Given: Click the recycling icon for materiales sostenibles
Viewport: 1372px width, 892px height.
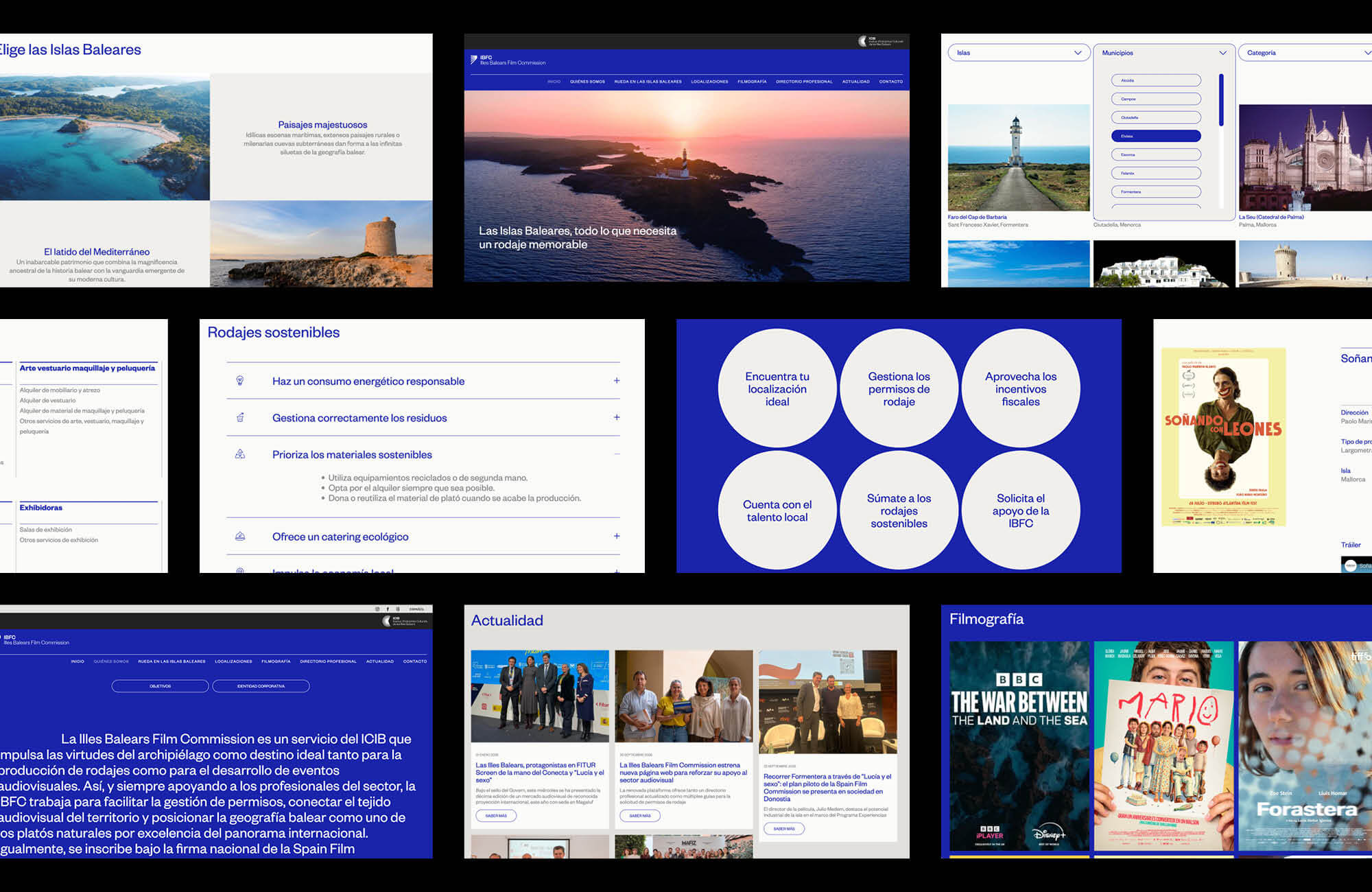Looking at the screenshot, I should click(240, 454).
